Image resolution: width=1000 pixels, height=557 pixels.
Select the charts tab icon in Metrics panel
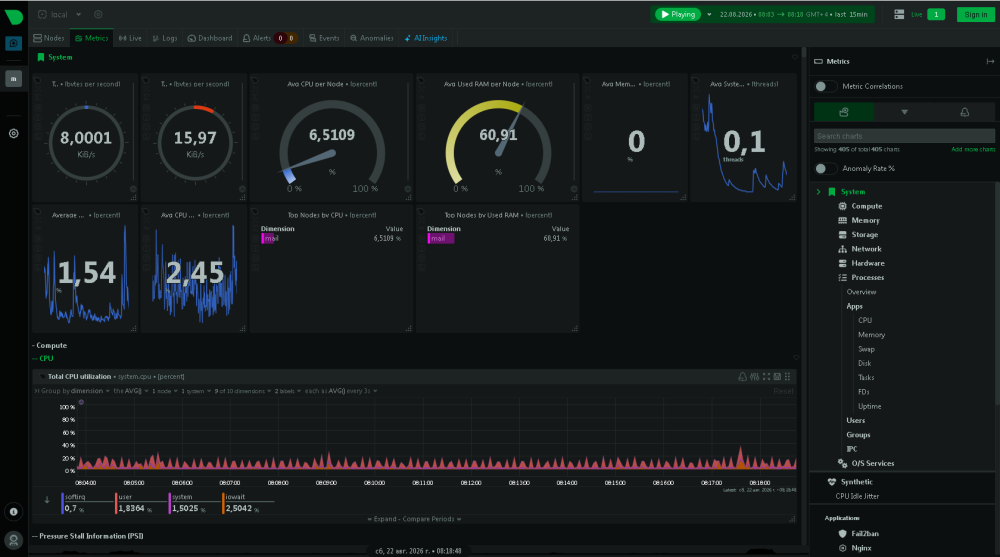click(x=844, y=112)
